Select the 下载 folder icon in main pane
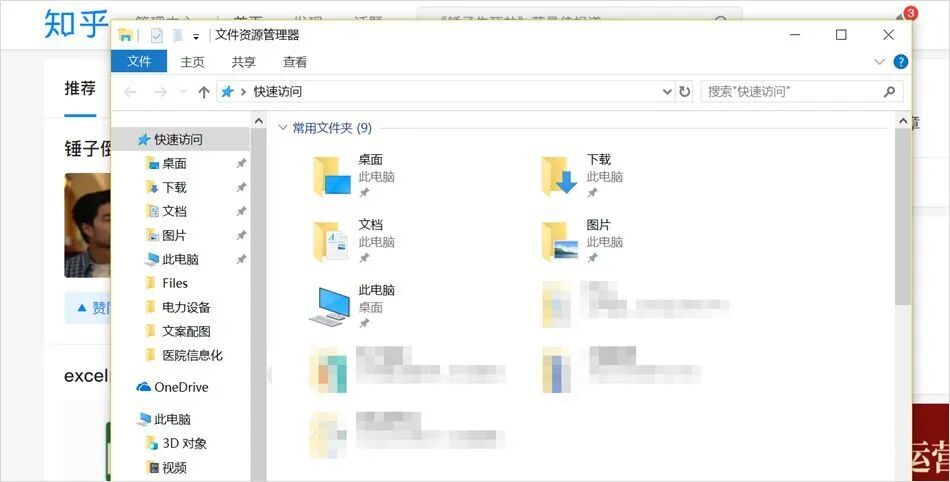 pos(559,176)
